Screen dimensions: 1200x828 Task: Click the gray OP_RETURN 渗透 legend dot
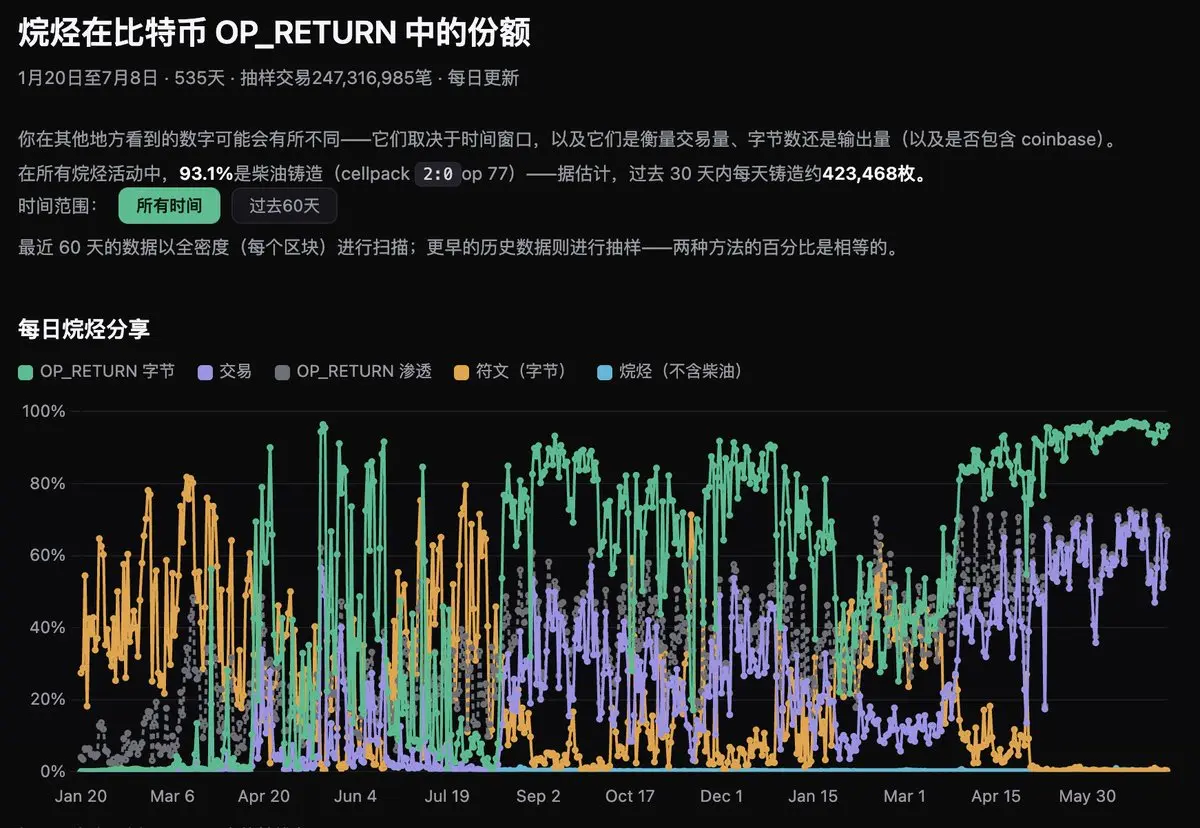(282, 372)
